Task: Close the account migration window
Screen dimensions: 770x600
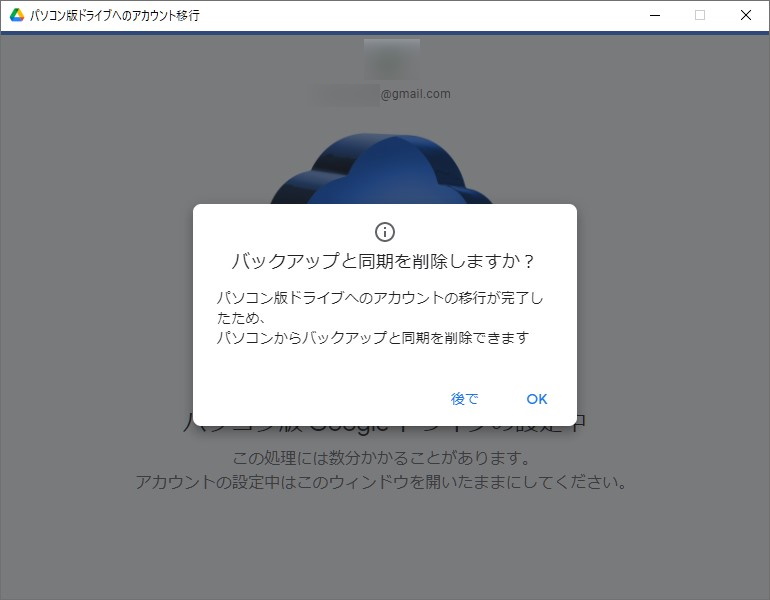Action: coord(745,15)
